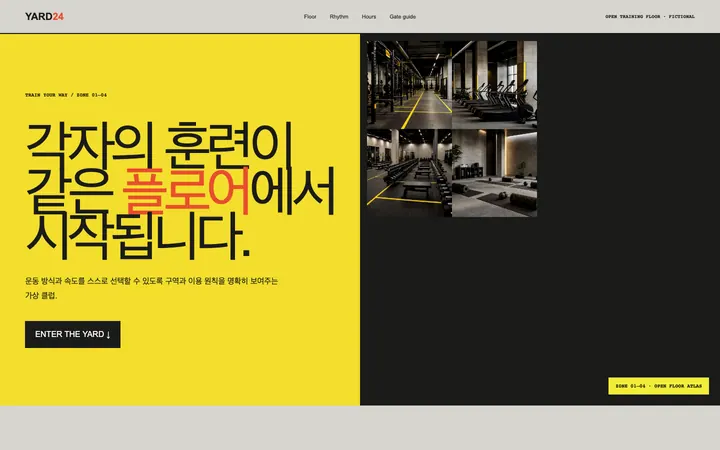Click the paragraph beginning 운동 방식과 속도를
Viewport: 720px width, 450px height.
pyautogui.click(x=152, y=288)
